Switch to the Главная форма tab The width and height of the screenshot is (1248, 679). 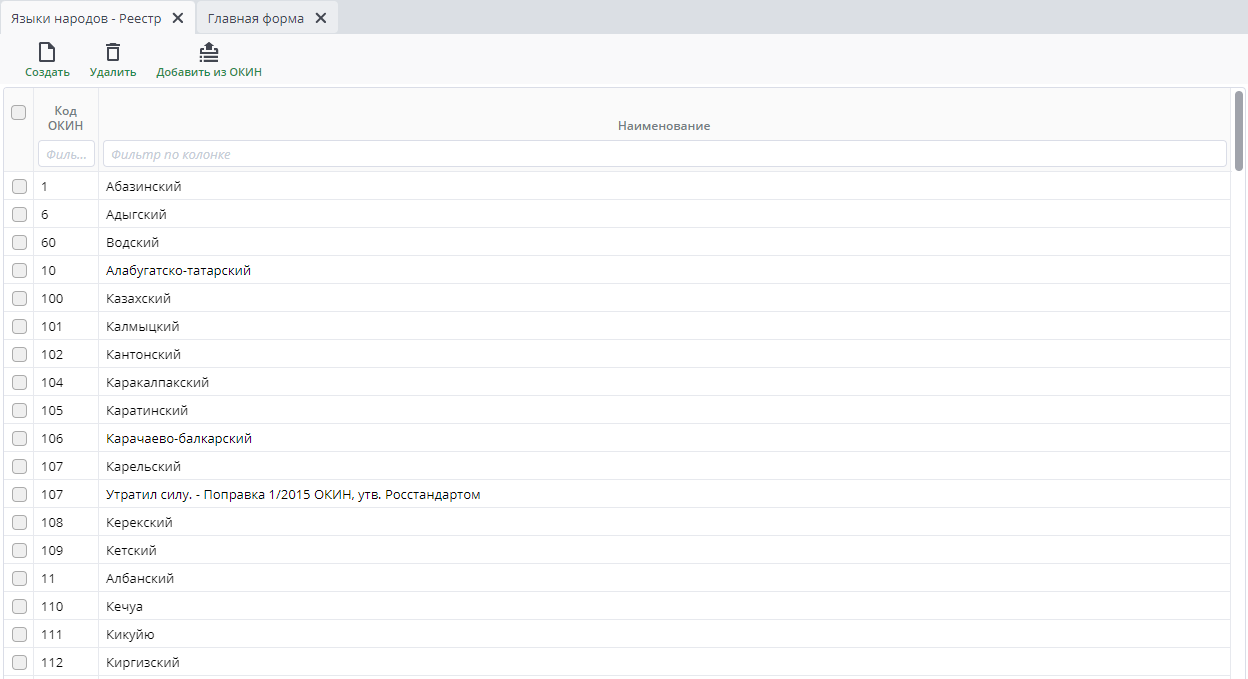pos(256,18)
